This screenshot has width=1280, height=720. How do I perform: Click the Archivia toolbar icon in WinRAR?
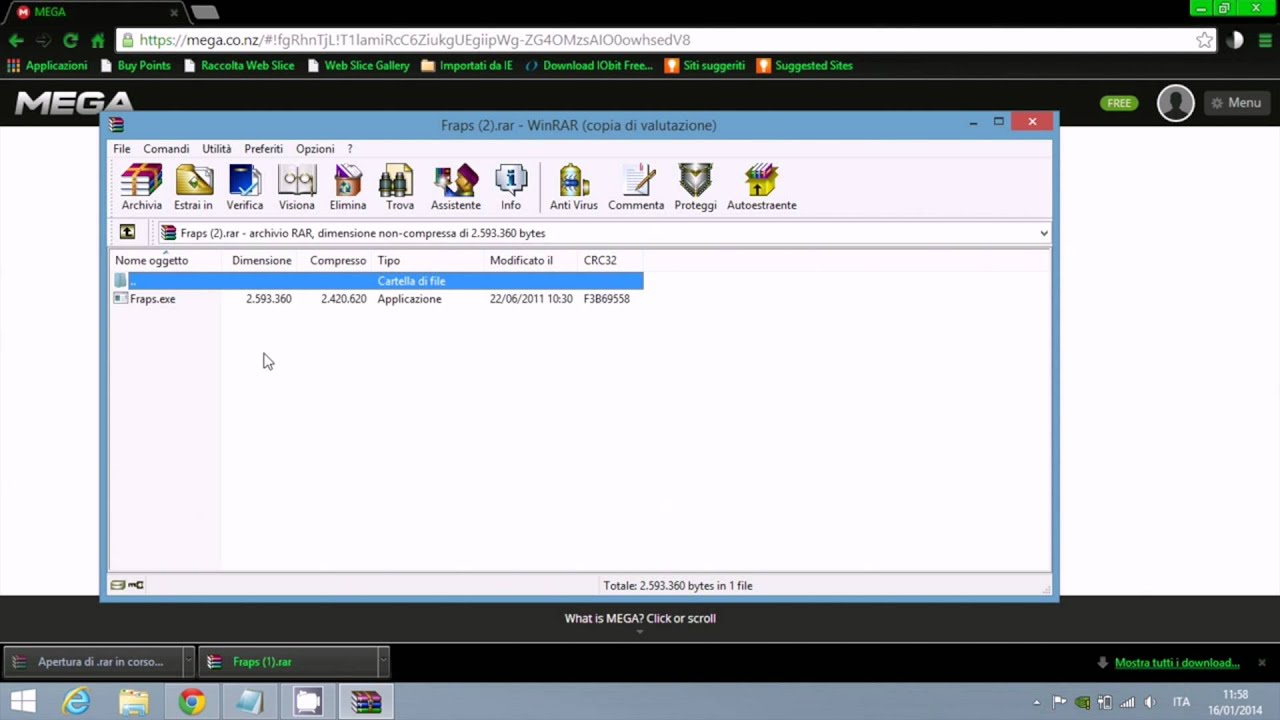(141, 188)
